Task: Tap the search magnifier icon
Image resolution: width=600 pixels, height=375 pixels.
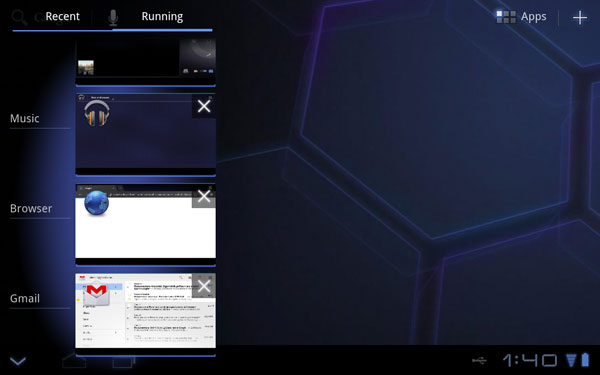Action: [19, 18]
